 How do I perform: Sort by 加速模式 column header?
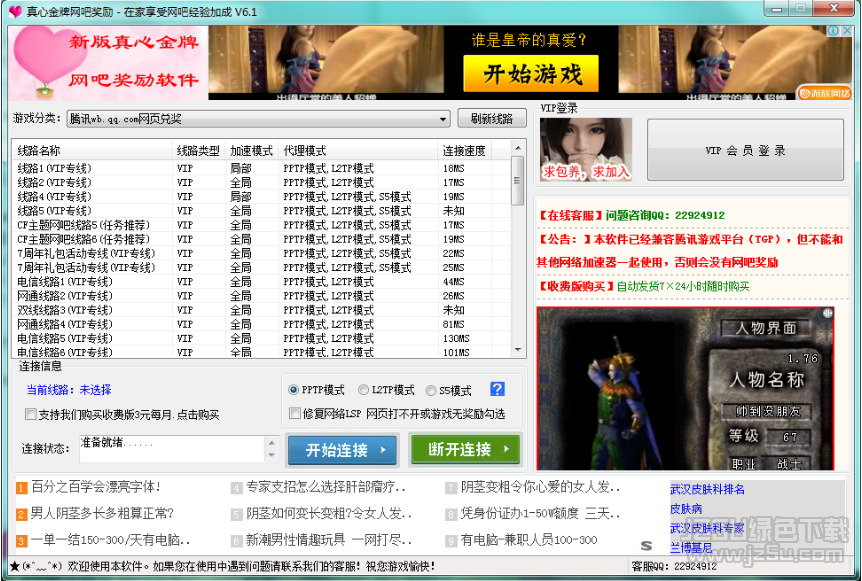click(251, 151)
